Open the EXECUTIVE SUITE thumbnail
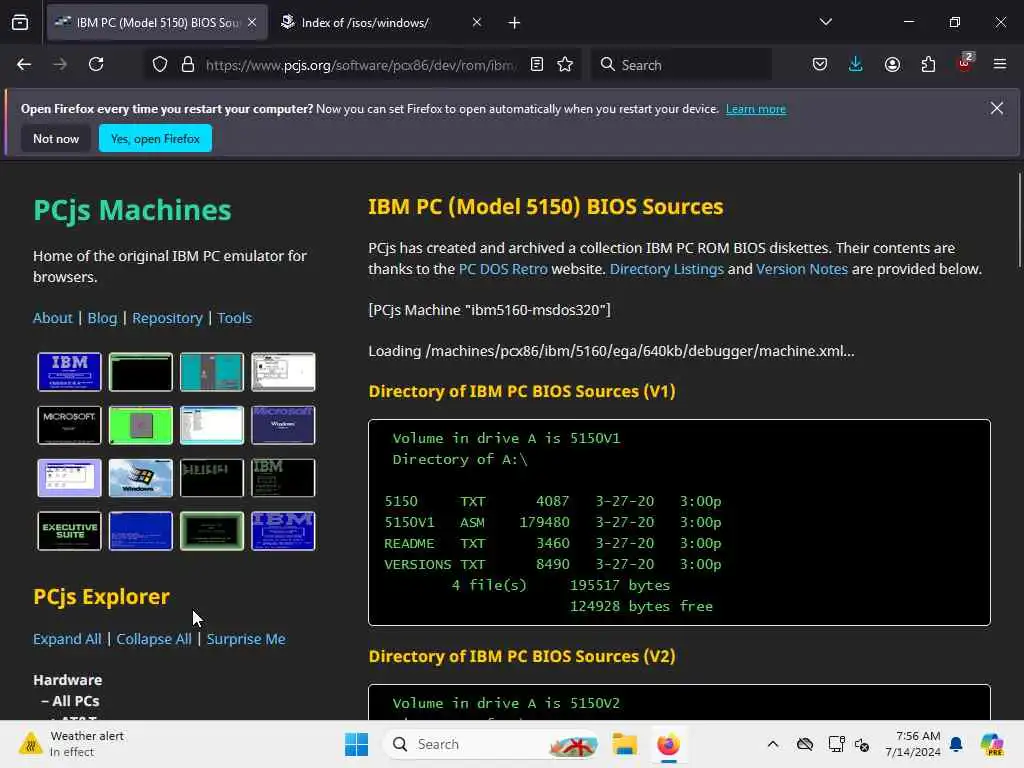The image size is (1024, 768). 69,531
